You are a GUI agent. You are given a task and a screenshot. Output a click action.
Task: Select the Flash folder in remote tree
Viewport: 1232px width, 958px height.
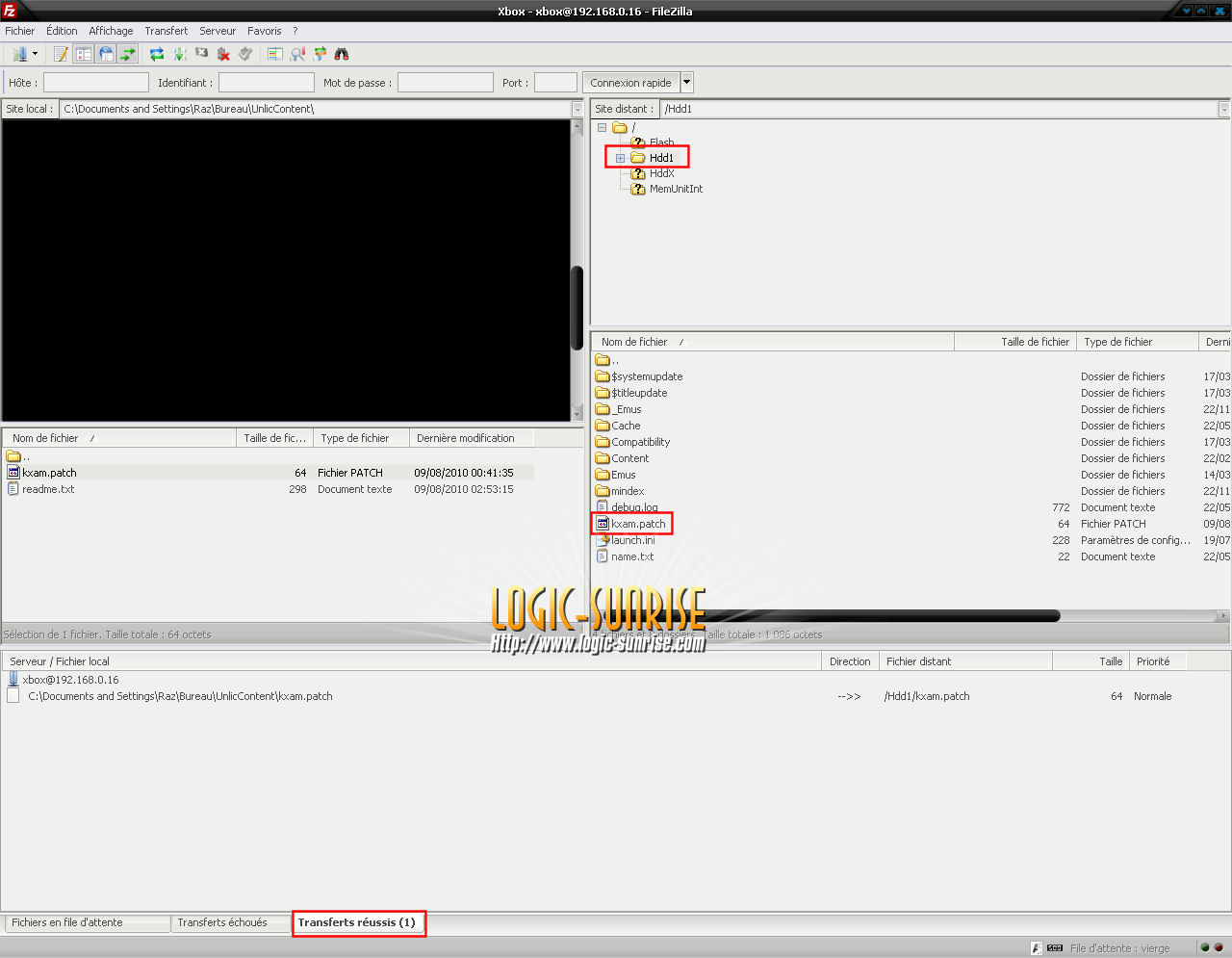[661, 142]
